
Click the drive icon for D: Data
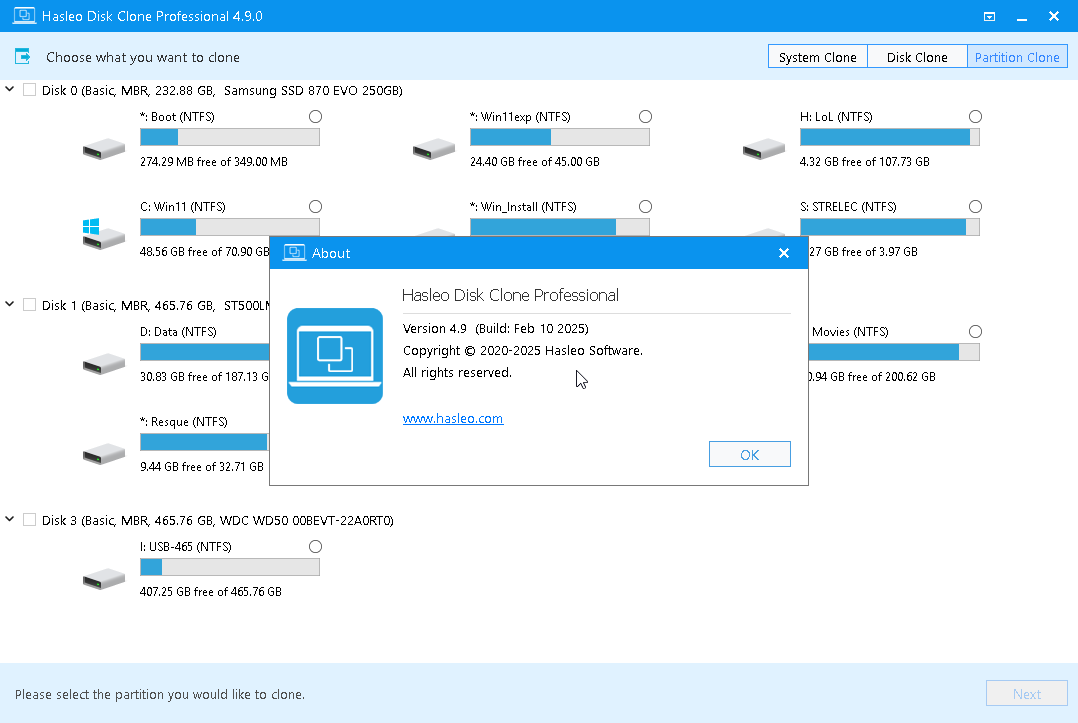point(104,363)
